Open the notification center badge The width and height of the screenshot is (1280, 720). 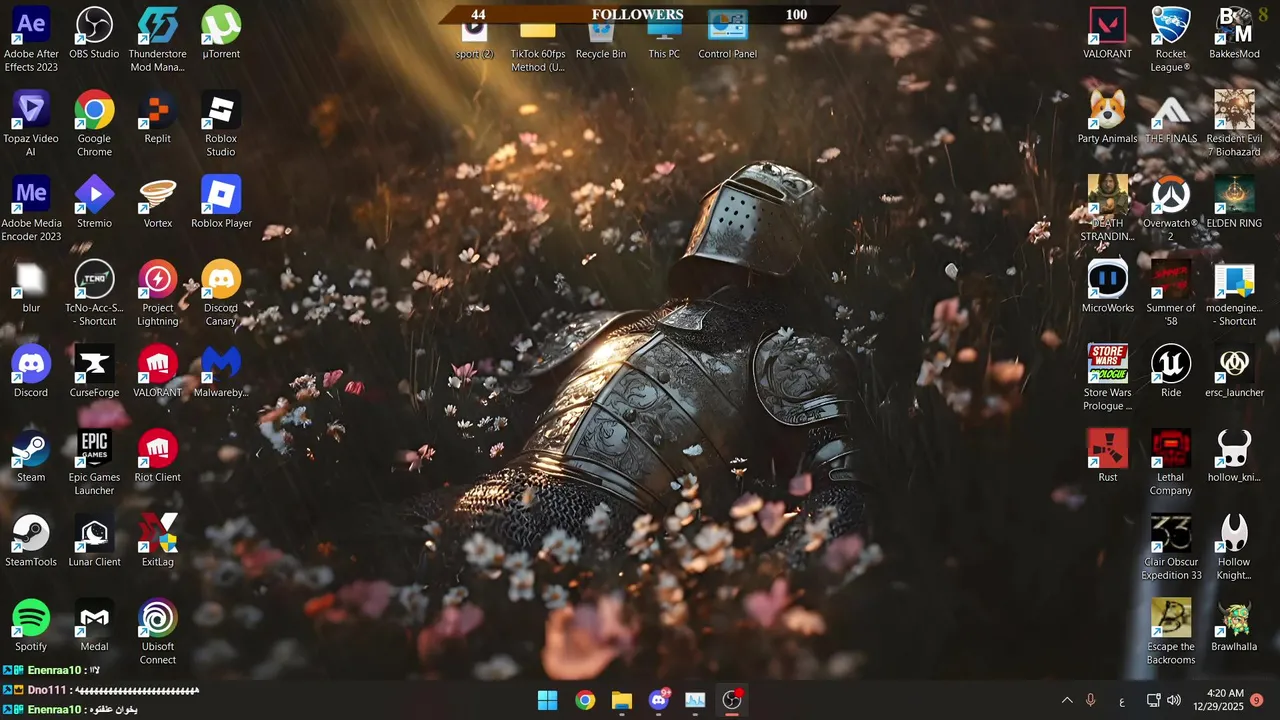(1257, 700)
